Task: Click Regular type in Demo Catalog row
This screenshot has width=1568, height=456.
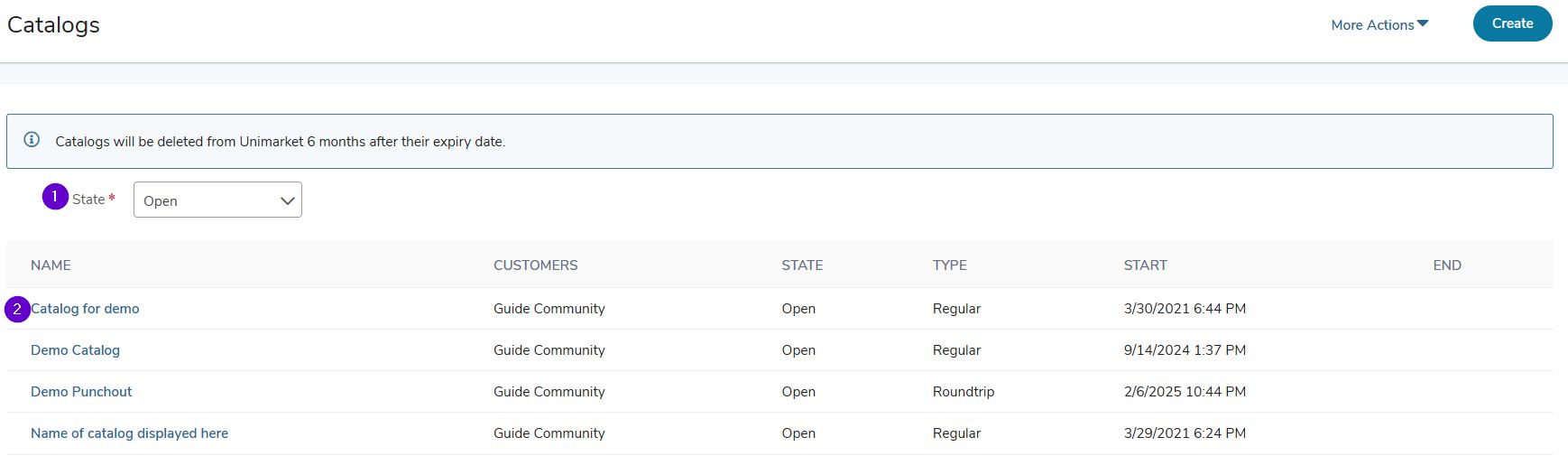Action: click(x=956, y=350)
